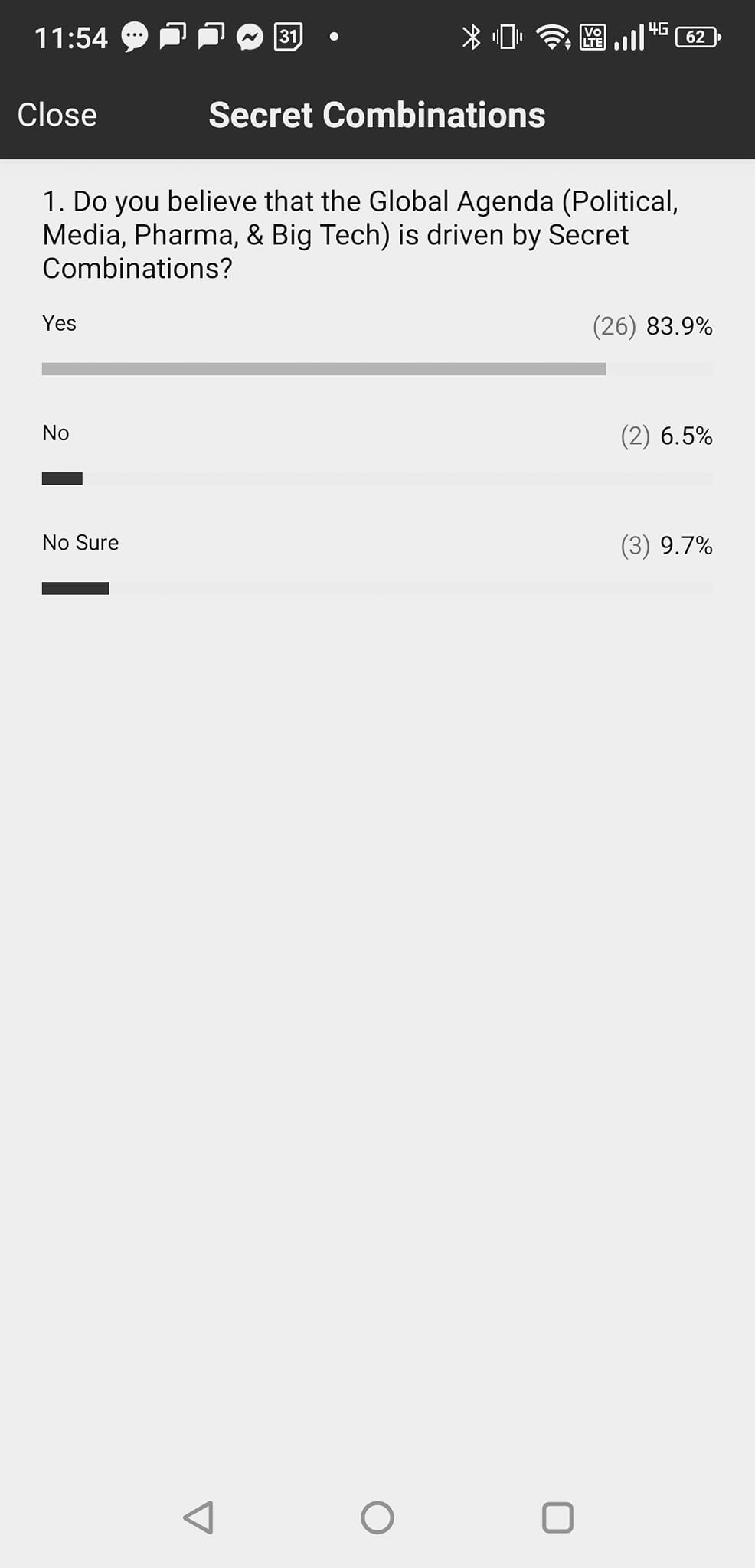Select the Yes answer label
Screen dimensions: 755x1568
click(x=59, y=323)
